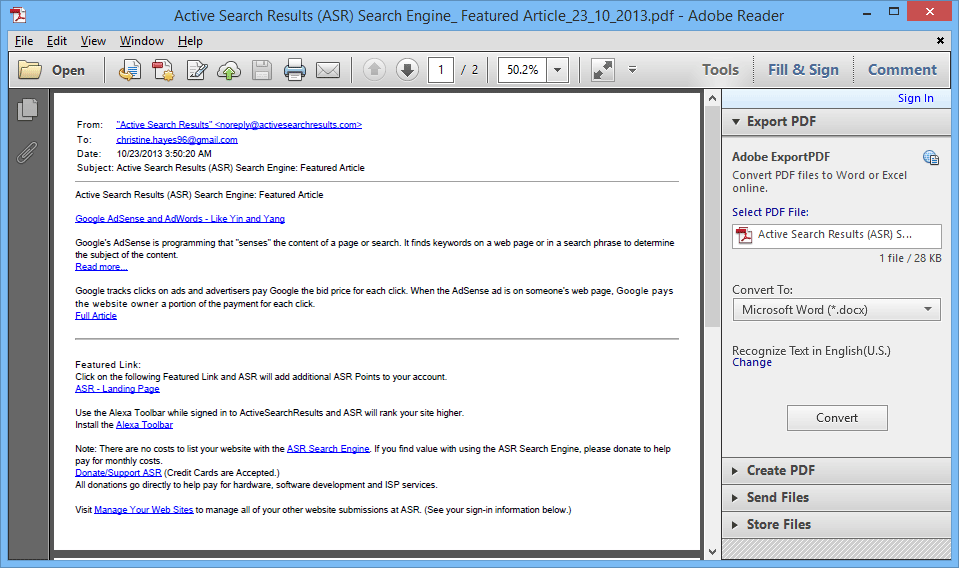The height and width of the screenshot is (568, 959).
Task: Click the Export PDF file toolbar icon
Action: [x=130, y=70]
